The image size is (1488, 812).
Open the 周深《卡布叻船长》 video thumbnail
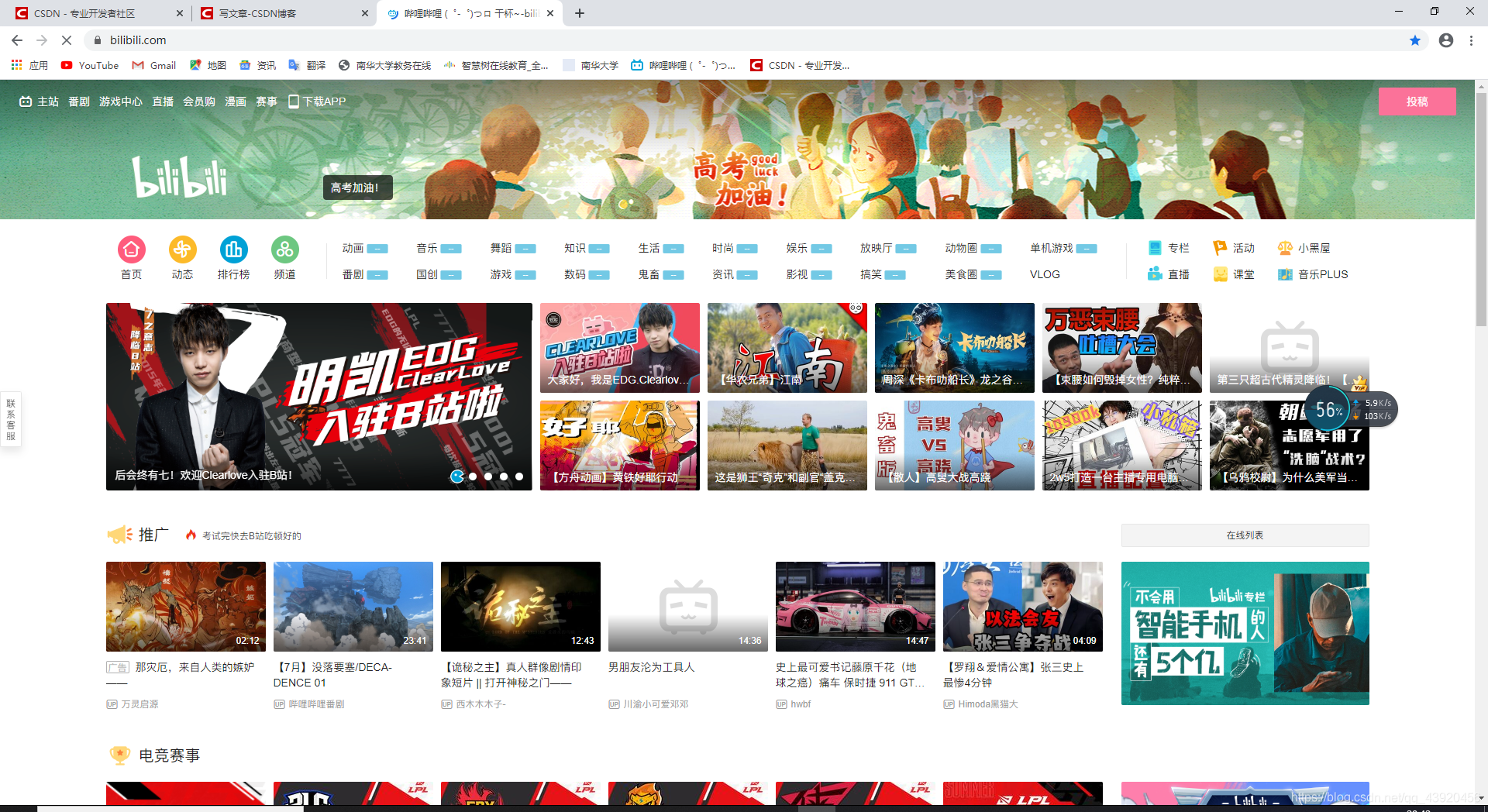click(954, 348)
